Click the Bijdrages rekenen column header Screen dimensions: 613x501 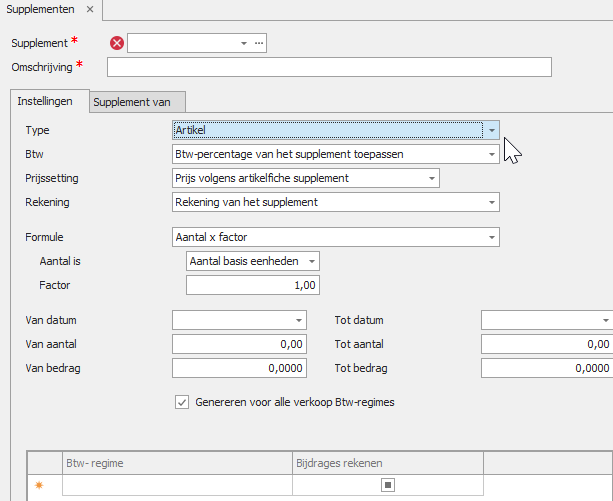[x=388, y=463]
